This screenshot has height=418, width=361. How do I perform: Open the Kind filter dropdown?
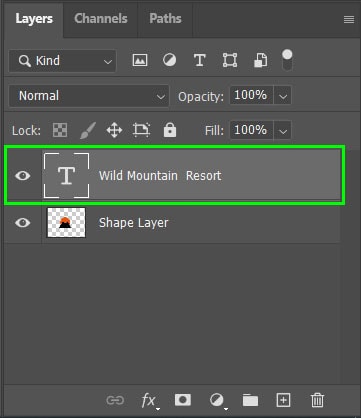pos(63,61)
